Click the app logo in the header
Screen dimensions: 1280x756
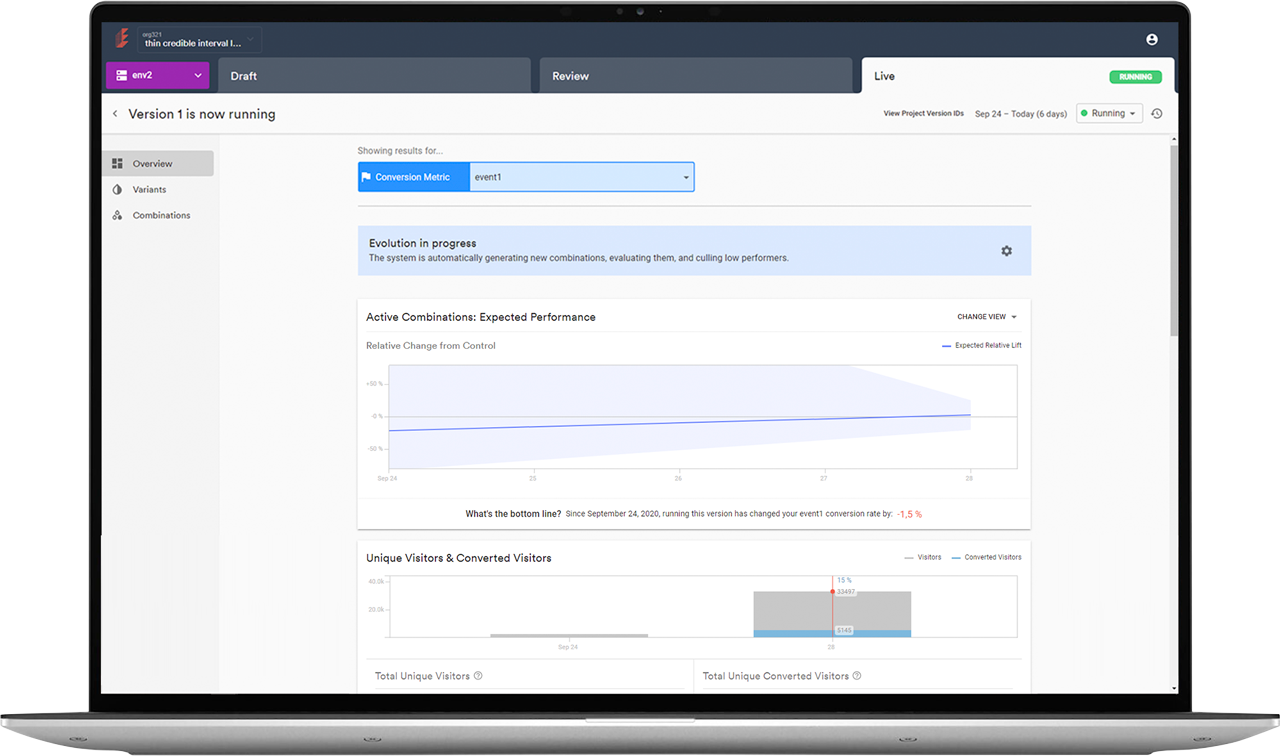[122, 38]
